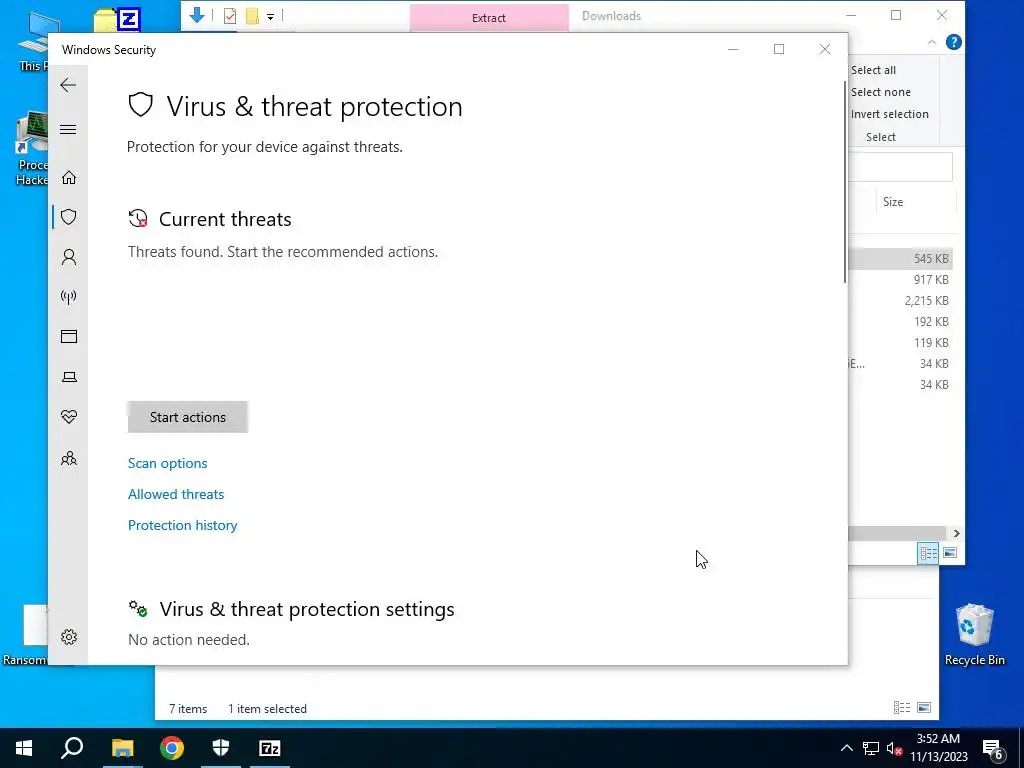The height and width of the screenshot is (768, 1024).
Task: Click File Explorer horizontal scrollbar right arrow
Action: pyautogui.click(x=956, y=534)
